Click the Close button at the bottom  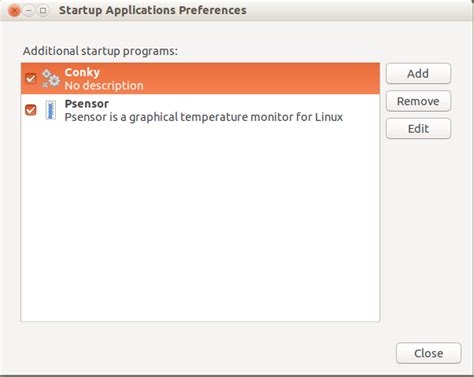429,353
